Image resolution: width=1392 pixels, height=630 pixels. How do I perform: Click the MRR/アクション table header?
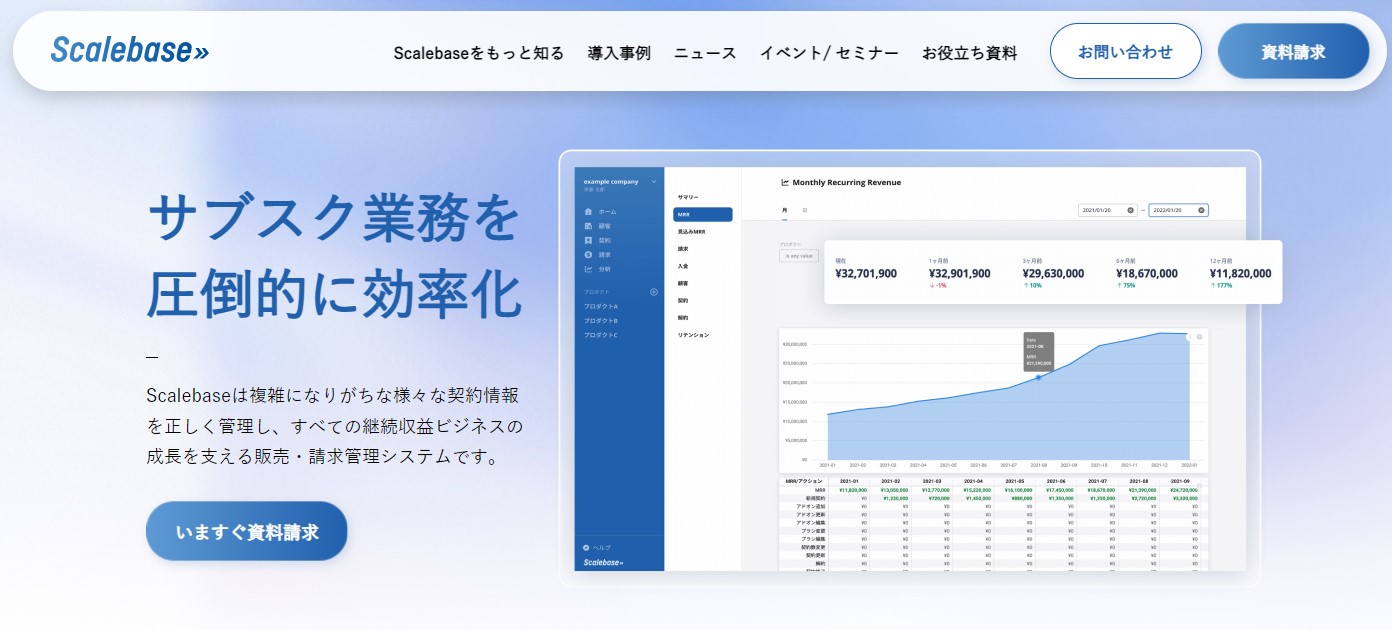tap(803, 481)
